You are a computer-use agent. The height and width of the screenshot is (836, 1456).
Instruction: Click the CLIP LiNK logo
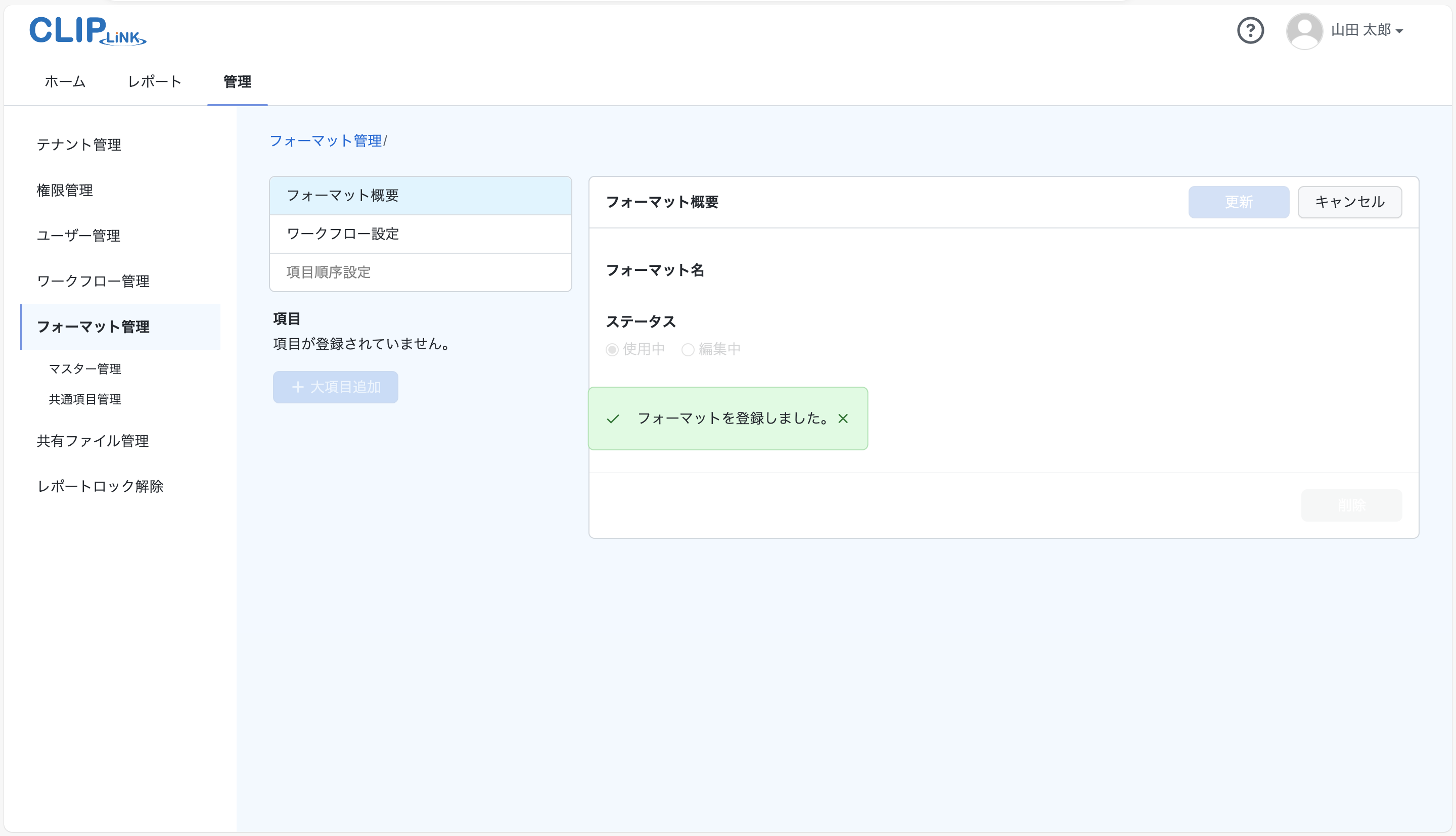pos(87,31)
